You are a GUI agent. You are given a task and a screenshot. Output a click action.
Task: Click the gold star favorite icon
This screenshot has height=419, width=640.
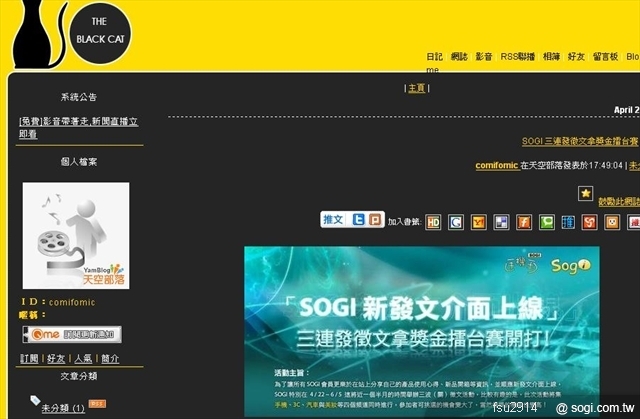click(585, 193)
